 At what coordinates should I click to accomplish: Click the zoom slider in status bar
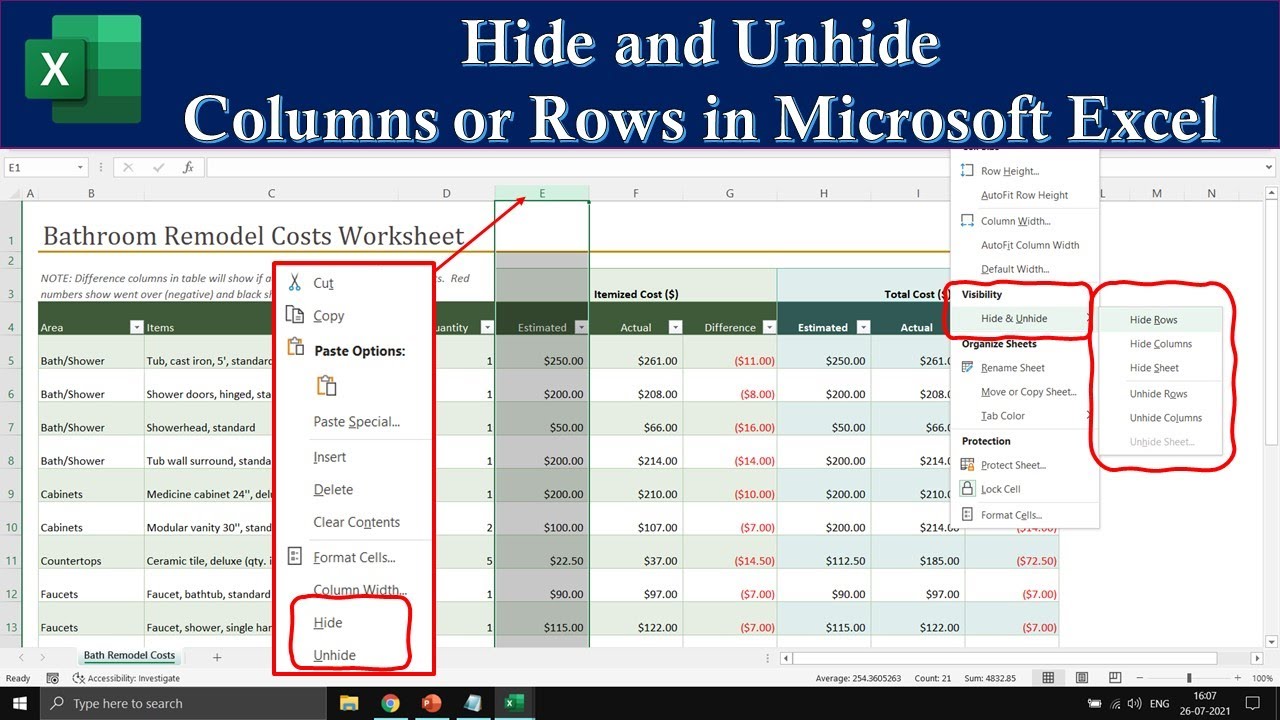[x=1190, y=678]
